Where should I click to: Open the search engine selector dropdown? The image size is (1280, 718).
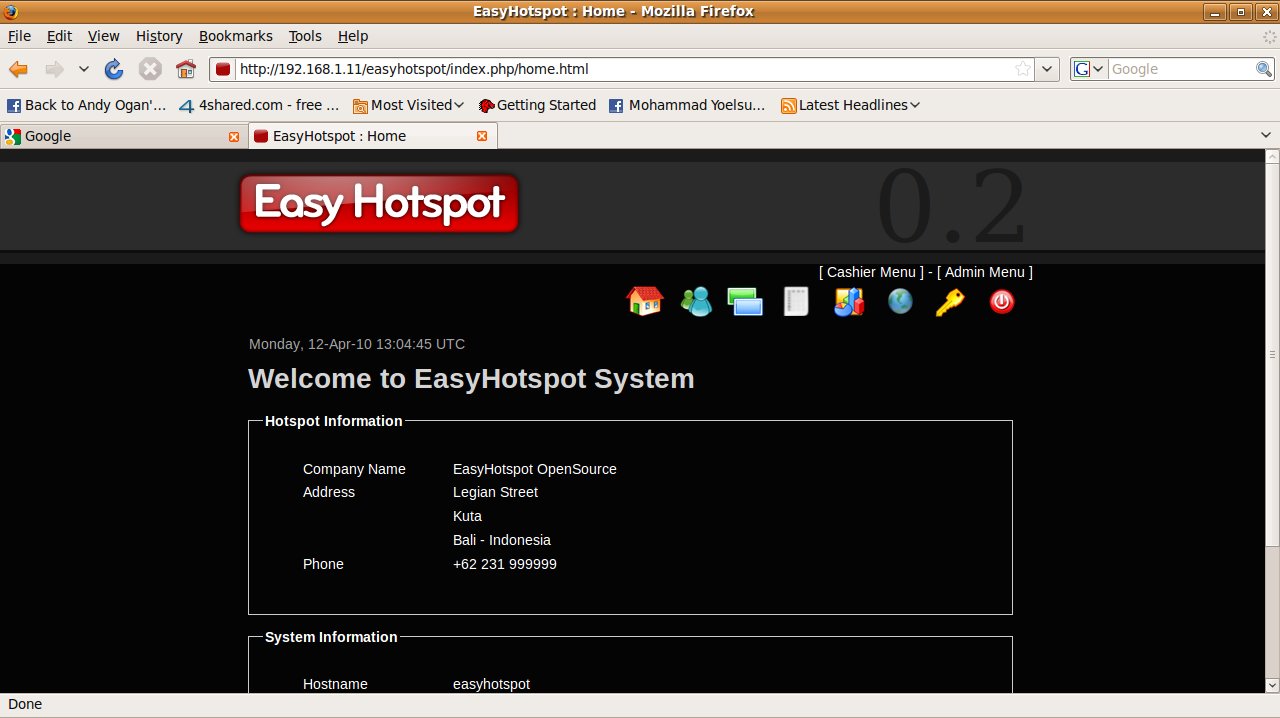pos(1088,69)
